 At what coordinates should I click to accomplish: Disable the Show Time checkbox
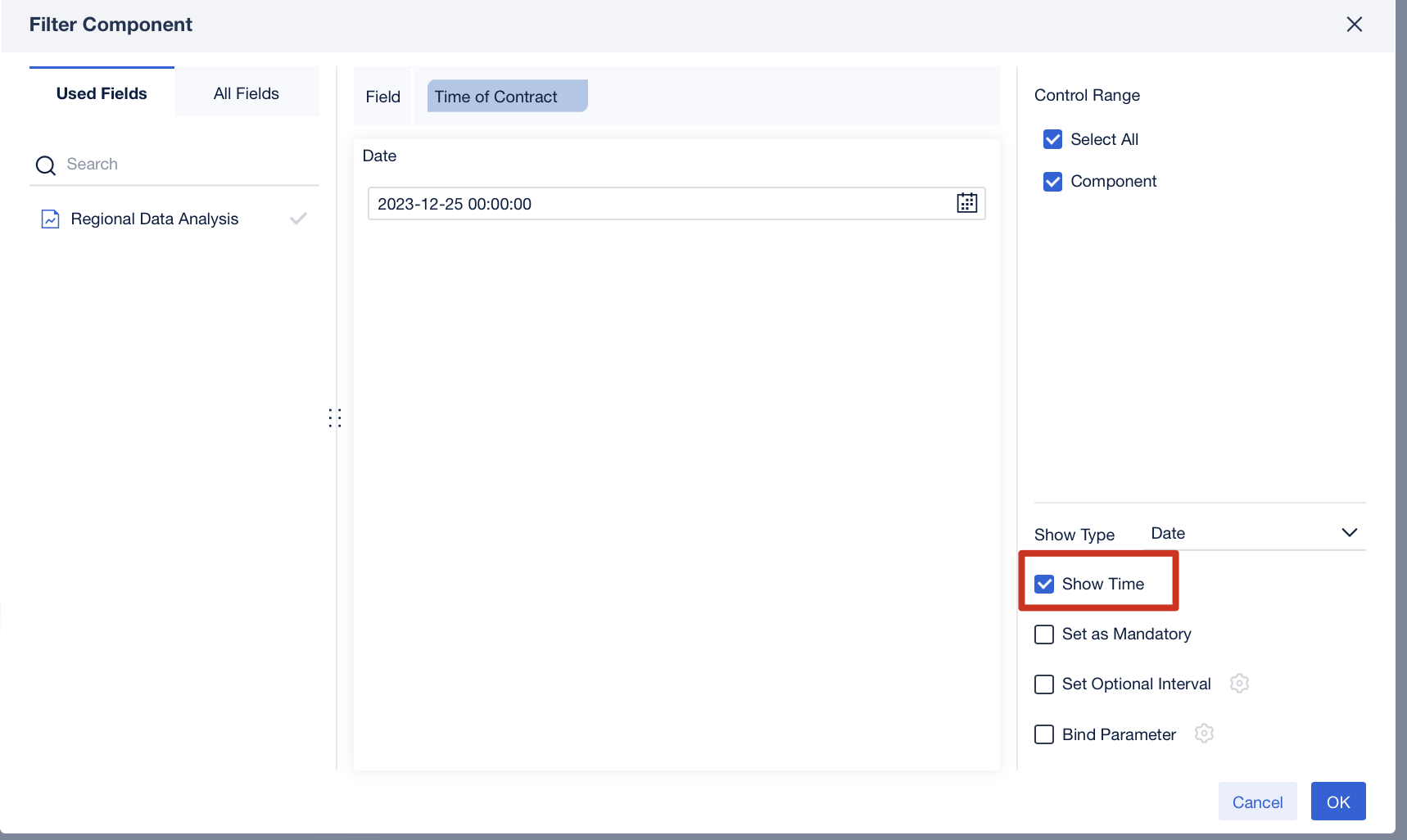coord(1044,583)
